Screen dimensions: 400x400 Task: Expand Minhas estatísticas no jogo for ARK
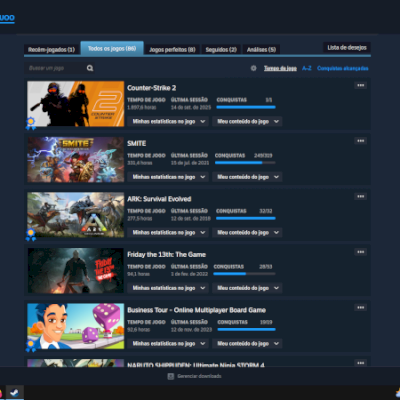[x=168, y=232]
